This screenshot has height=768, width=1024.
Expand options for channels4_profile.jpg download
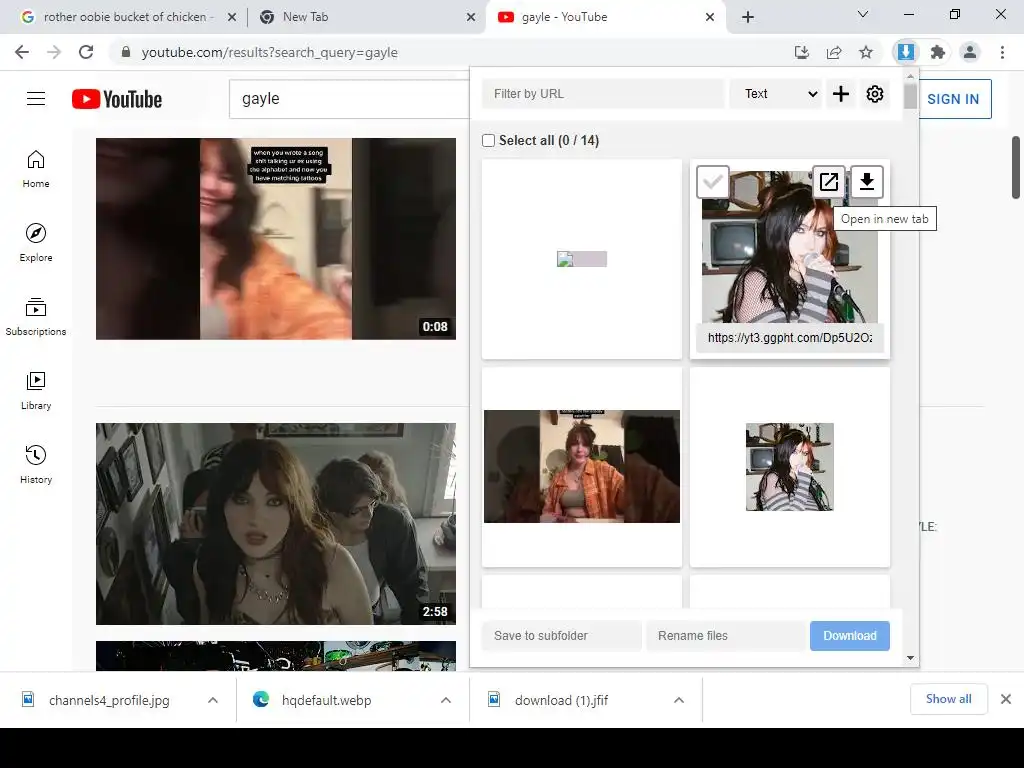pos(213,700)
